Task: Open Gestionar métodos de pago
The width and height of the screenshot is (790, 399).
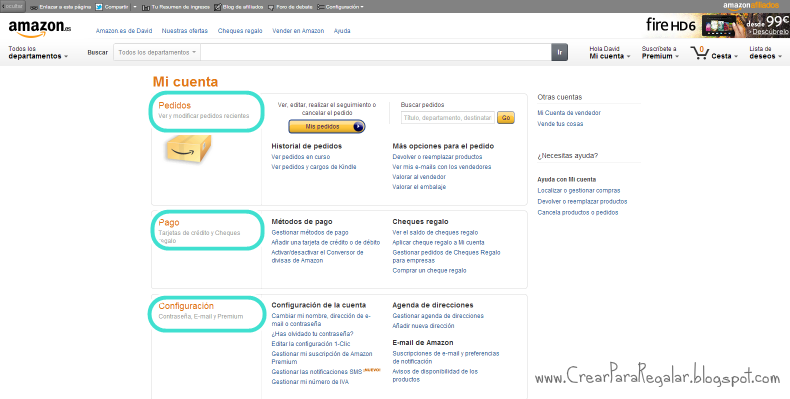Action: tap(310, 233)
